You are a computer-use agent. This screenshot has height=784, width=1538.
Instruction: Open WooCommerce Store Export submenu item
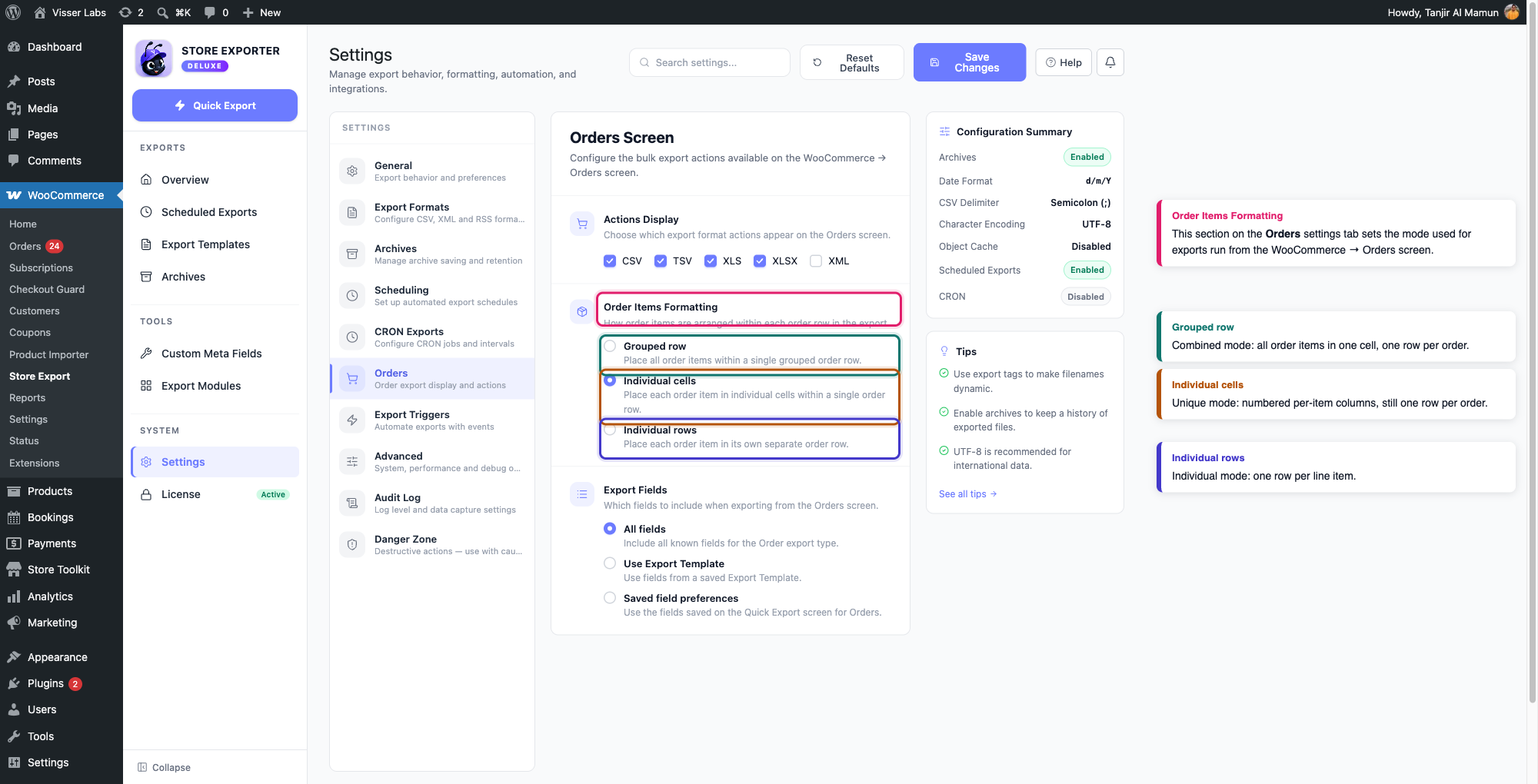click(39, 376)
